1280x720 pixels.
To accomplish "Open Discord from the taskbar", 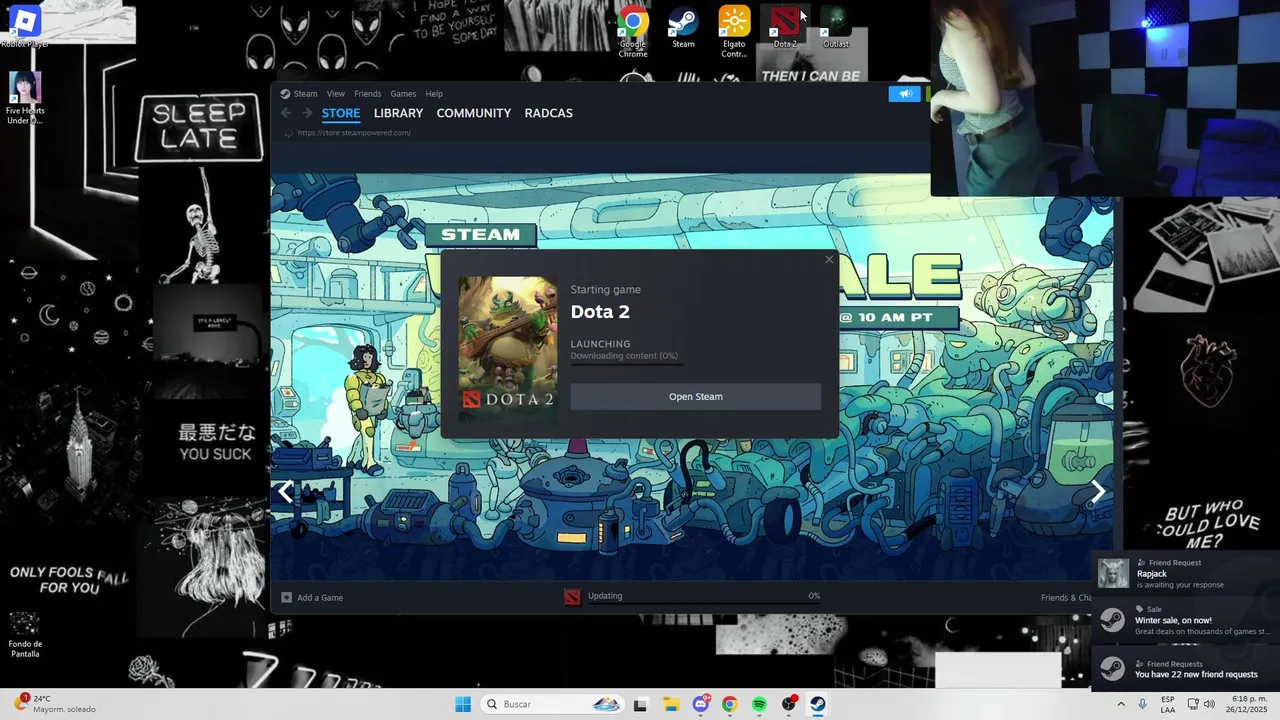I will tap(700, 704).
